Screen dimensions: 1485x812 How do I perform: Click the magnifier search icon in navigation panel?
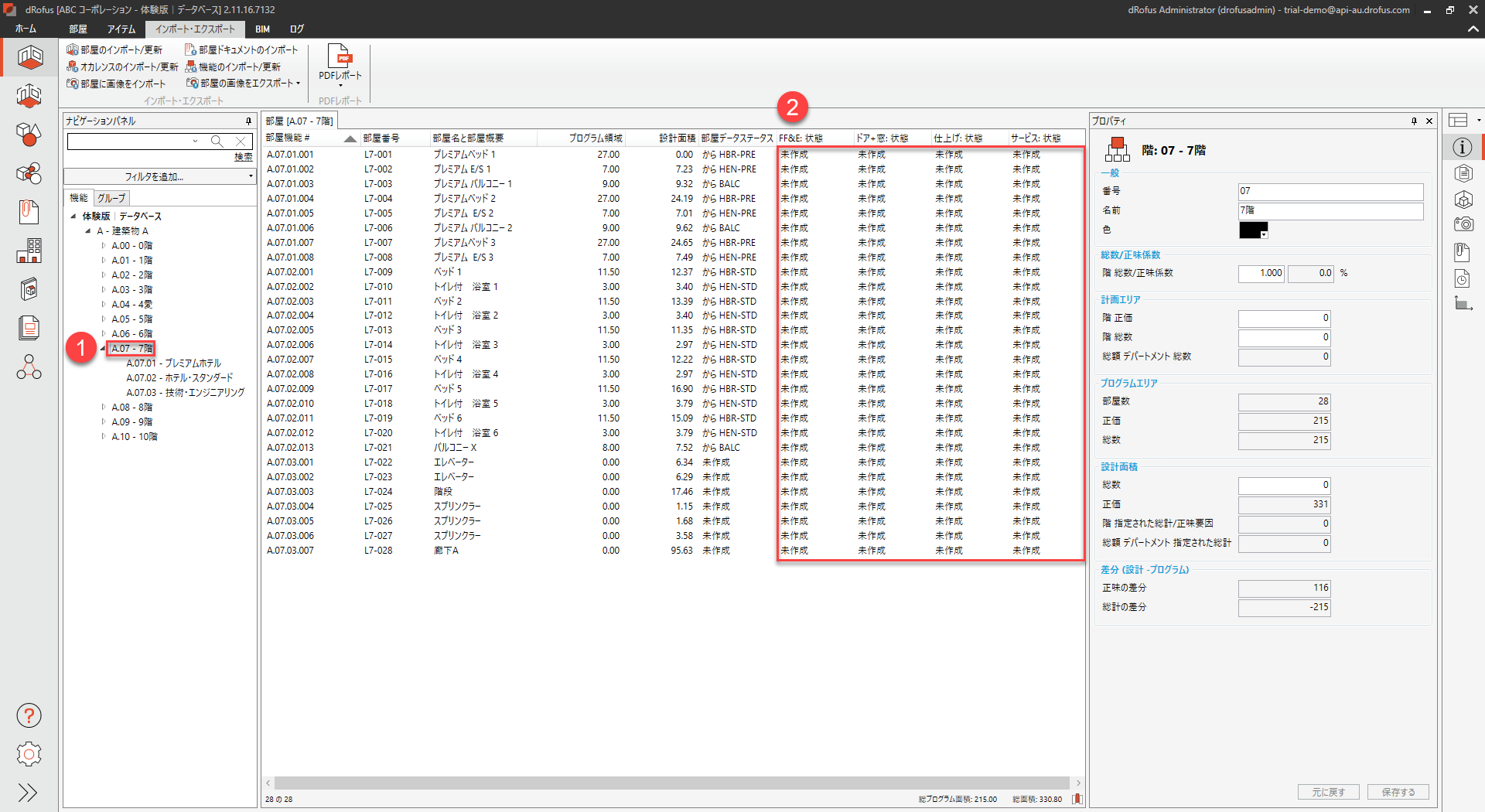(217, 142)
